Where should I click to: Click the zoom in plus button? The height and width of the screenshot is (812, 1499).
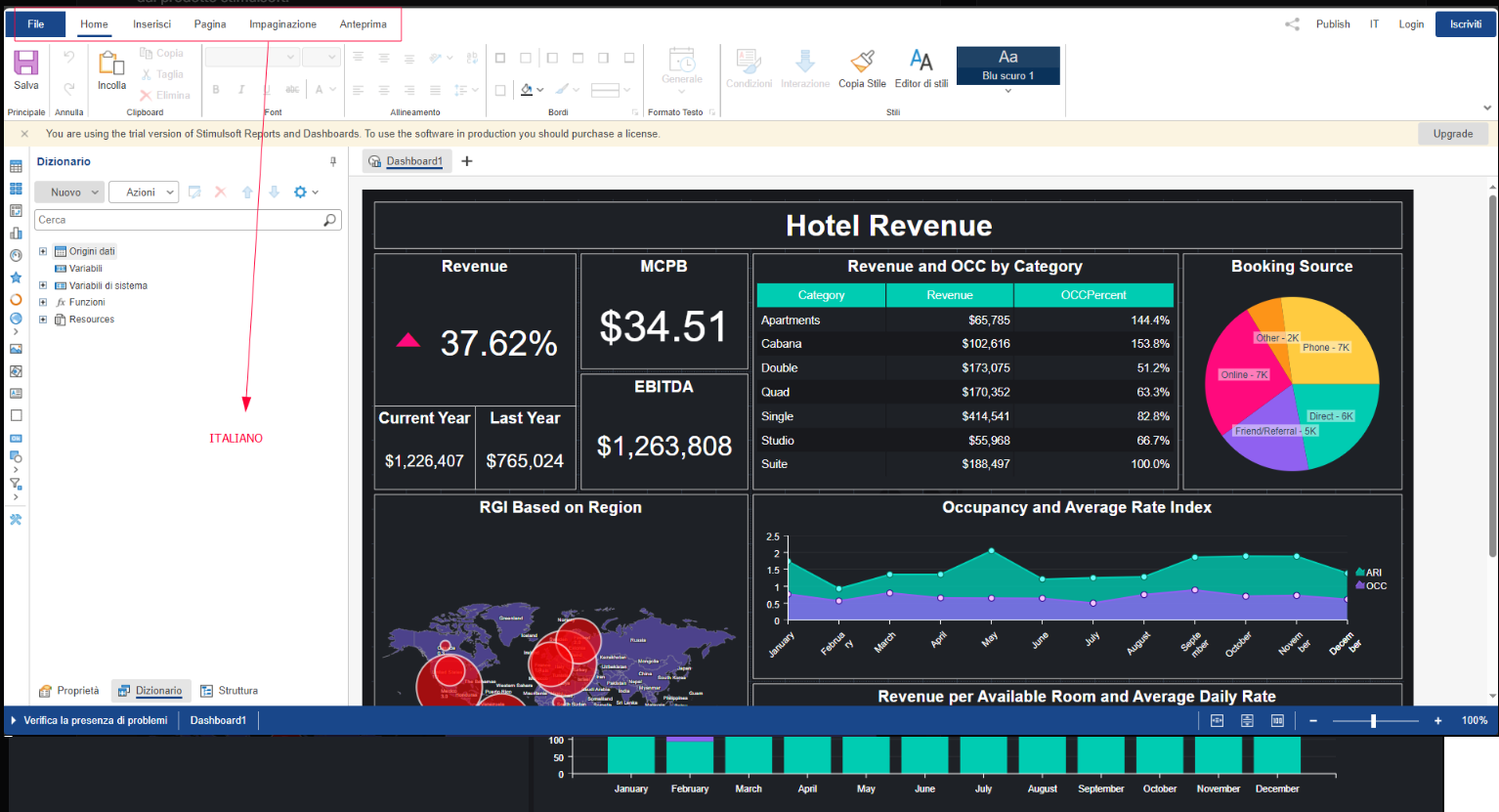point(1437,720)
